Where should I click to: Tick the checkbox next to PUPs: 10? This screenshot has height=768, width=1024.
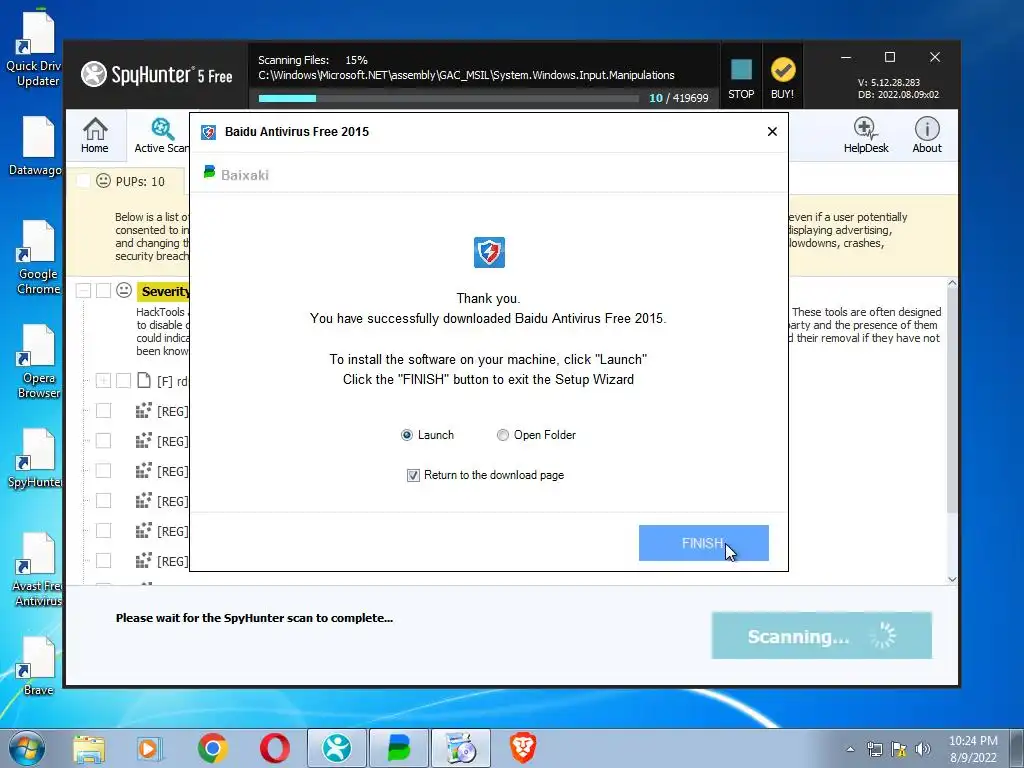83,181
